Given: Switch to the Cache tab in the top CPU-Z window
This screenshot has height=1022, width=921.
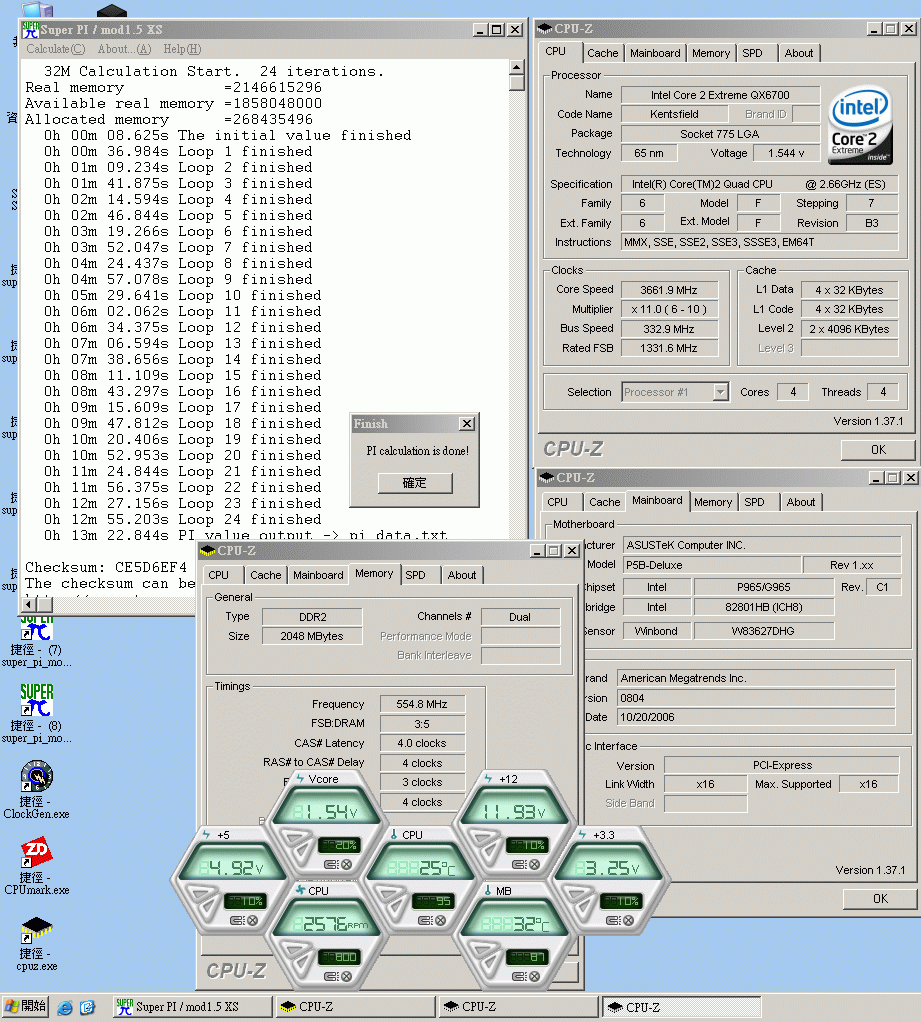Looking at the screenshot, I should pos(602,53).
